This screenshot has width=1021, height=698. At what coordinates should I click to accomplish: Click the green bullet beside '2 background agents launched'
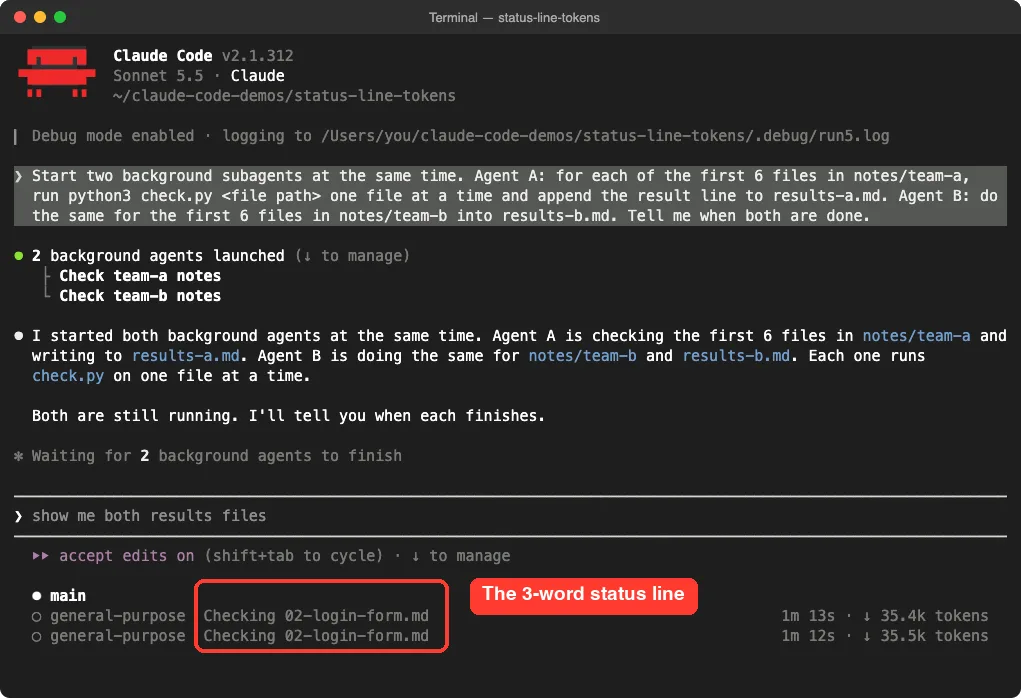19,256
